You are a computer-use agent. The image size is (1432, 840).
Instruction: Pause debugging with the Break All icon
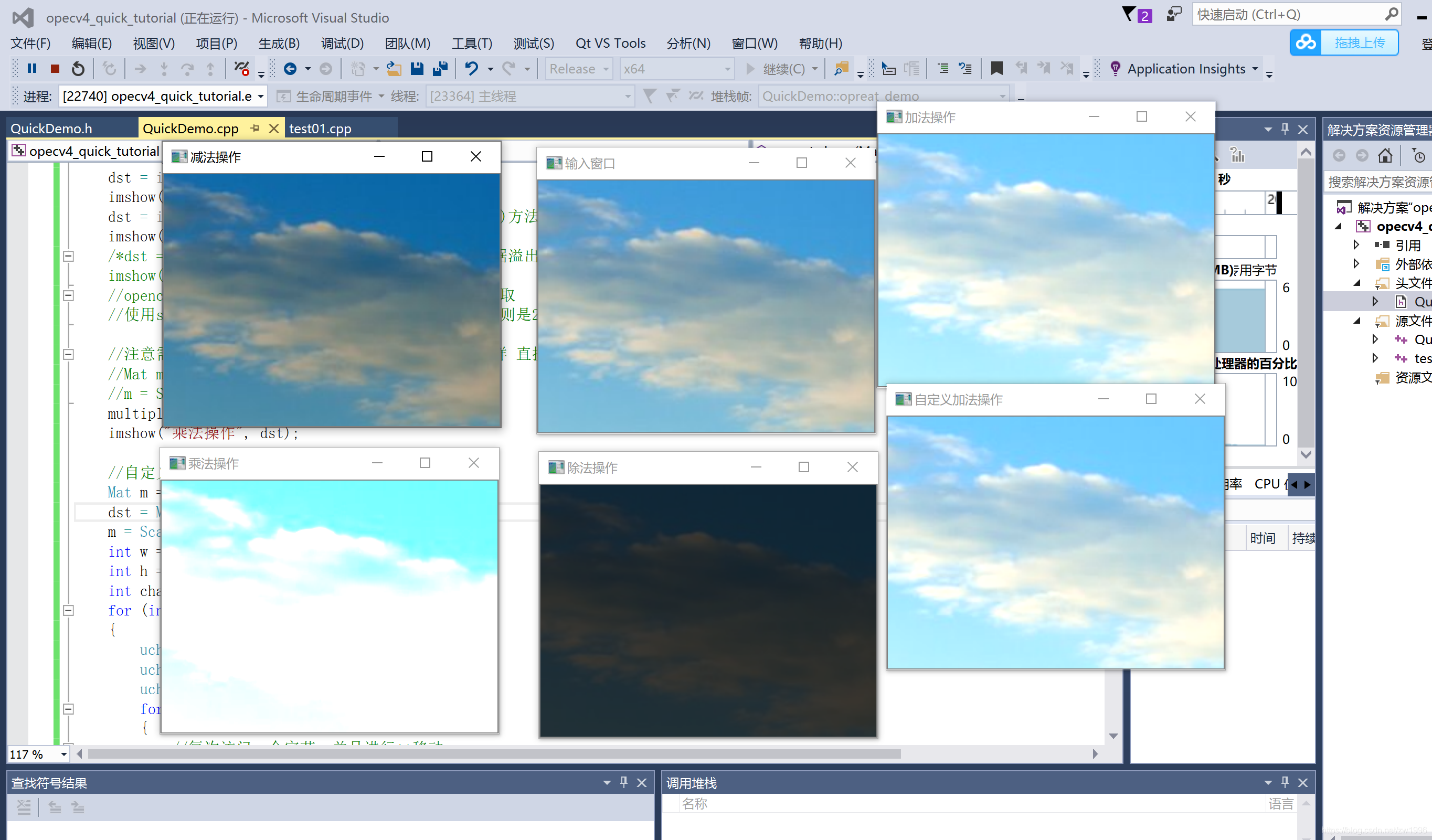(x=32, y=69)
